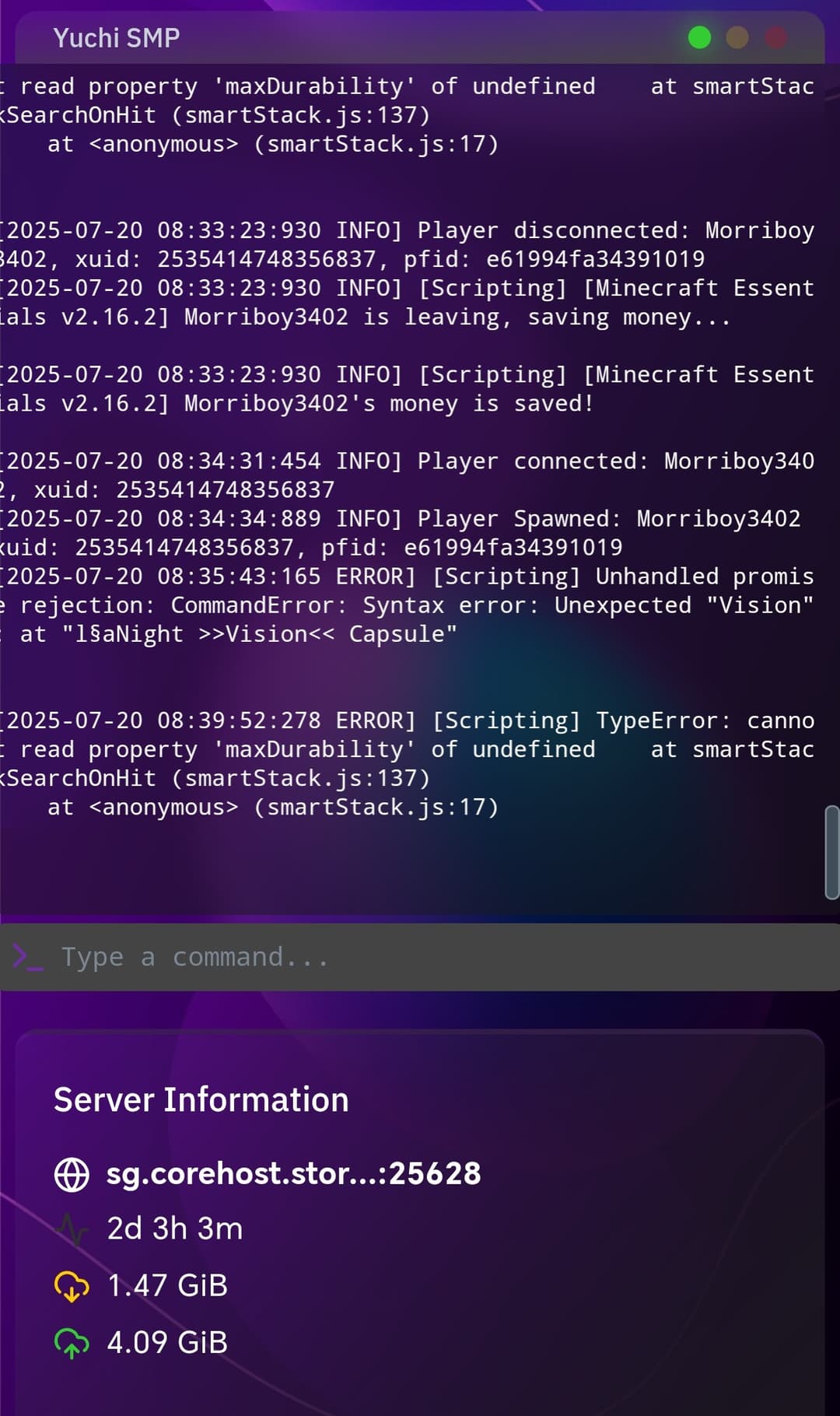840x1416 pixels.
Task: Click the 4.09 GiB upload value
Action: pyautogui.click(x=167, y=1342)
